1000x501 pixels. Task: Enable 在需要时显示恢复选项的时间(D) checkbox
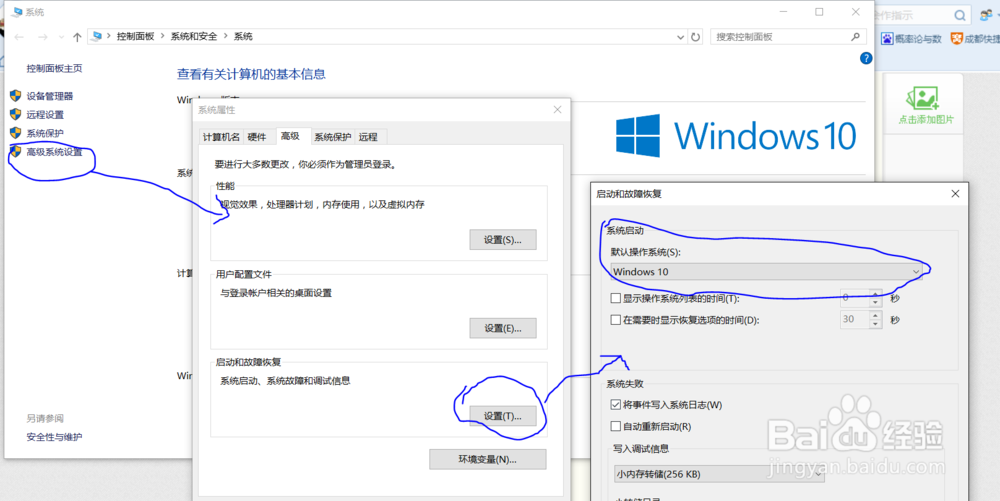[615, 320]
